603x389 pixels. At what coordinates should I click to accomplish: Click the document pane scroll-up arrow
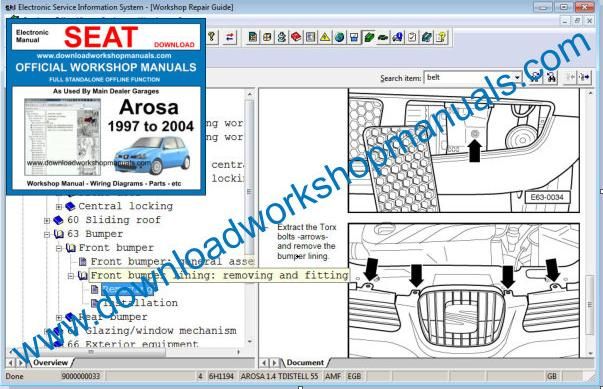click(x=590, y=93)
